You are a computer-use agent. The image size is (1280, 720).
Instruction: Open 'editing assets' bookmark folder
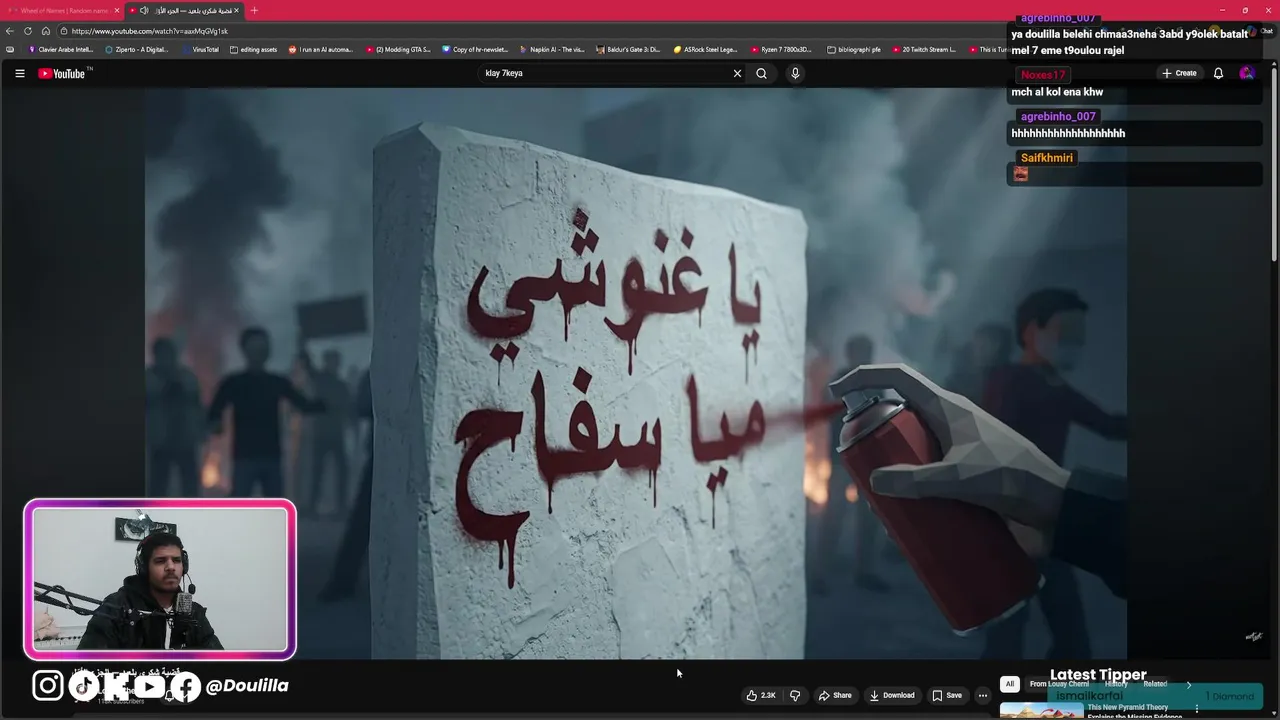[253, 49]
